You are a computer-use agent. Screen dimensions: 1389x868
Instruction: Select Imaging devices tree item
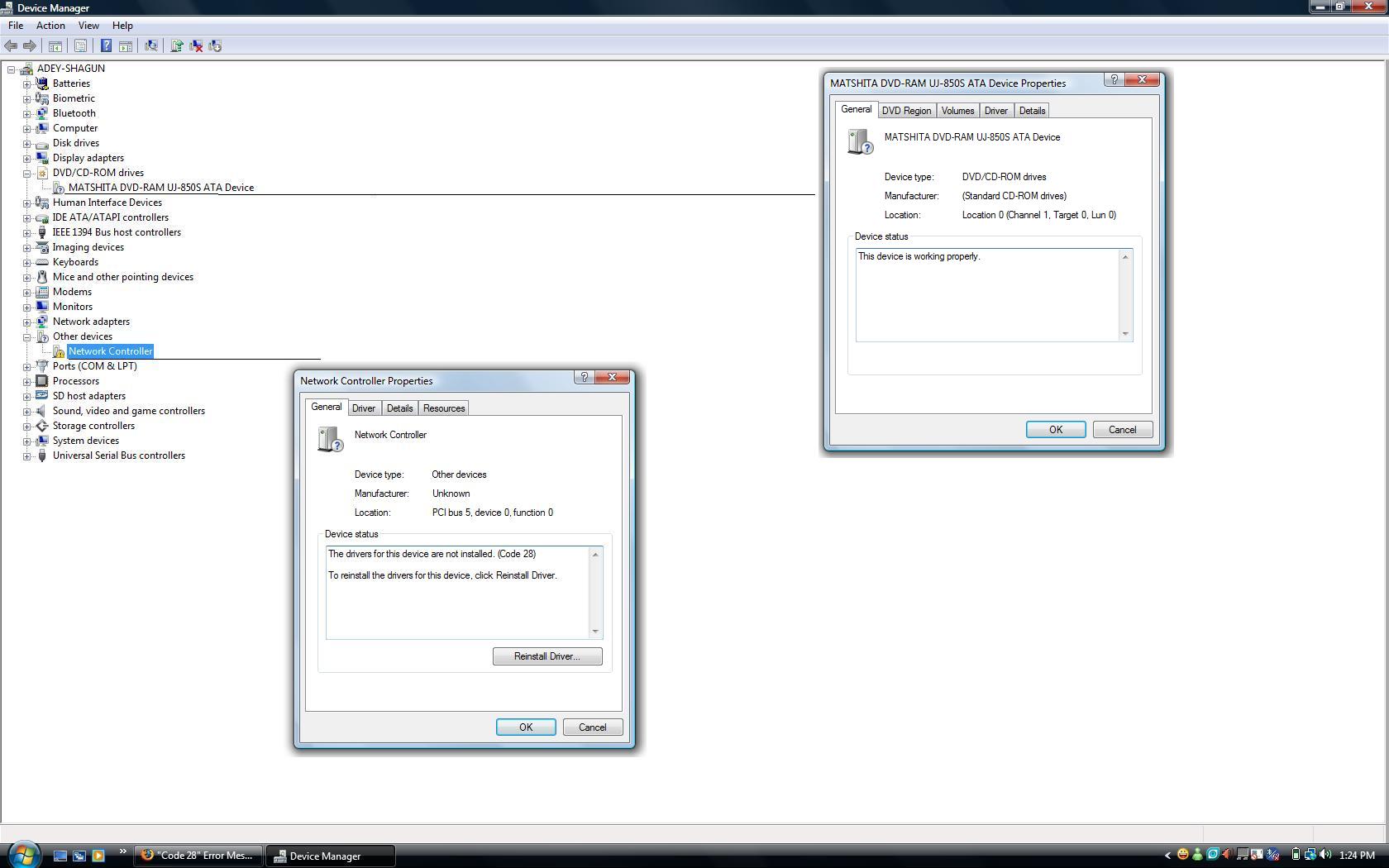pos(88,247)
